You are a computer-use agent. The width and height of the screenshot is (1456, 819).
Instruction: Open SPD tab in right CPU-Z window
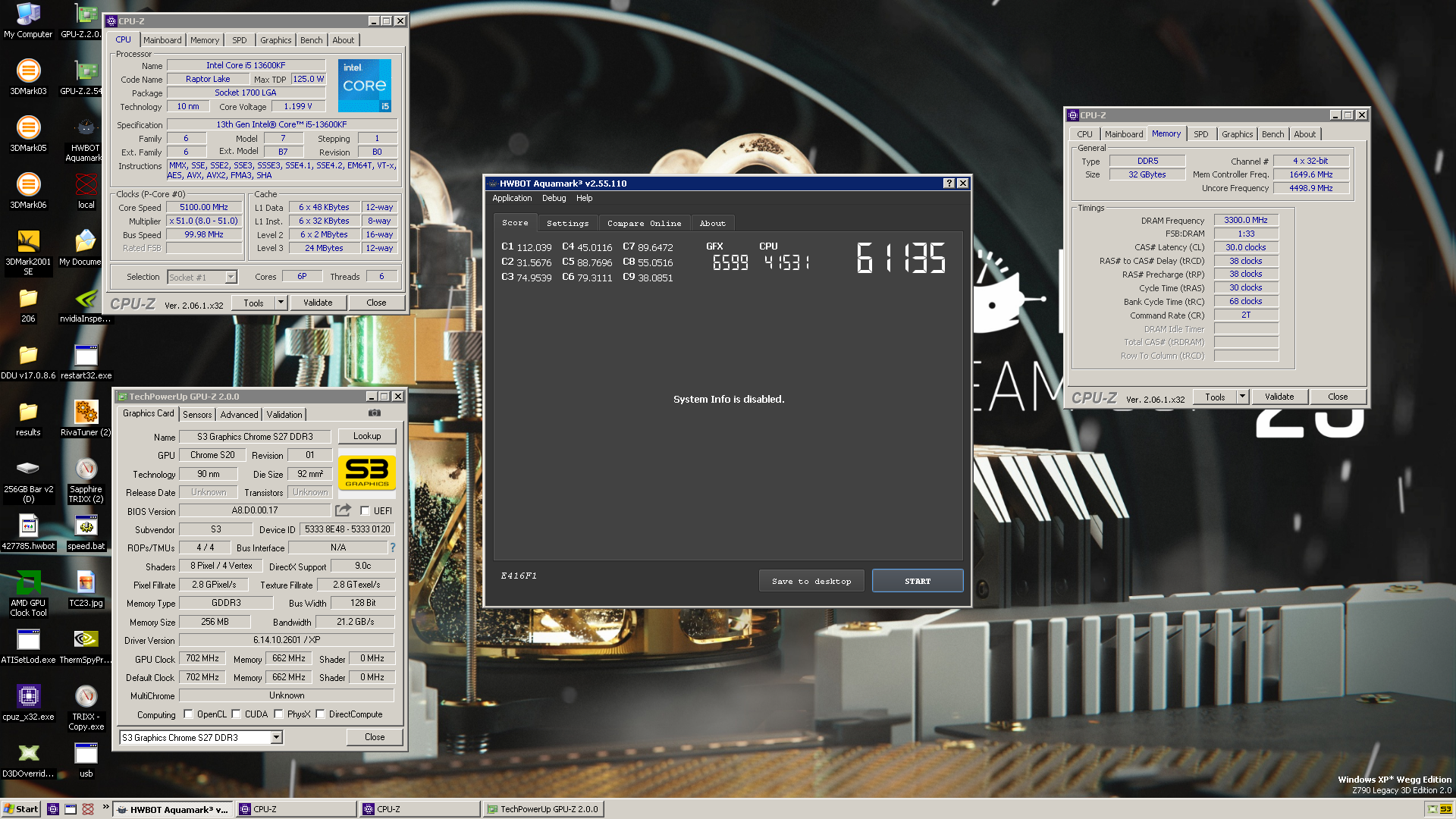point(1200,134)
